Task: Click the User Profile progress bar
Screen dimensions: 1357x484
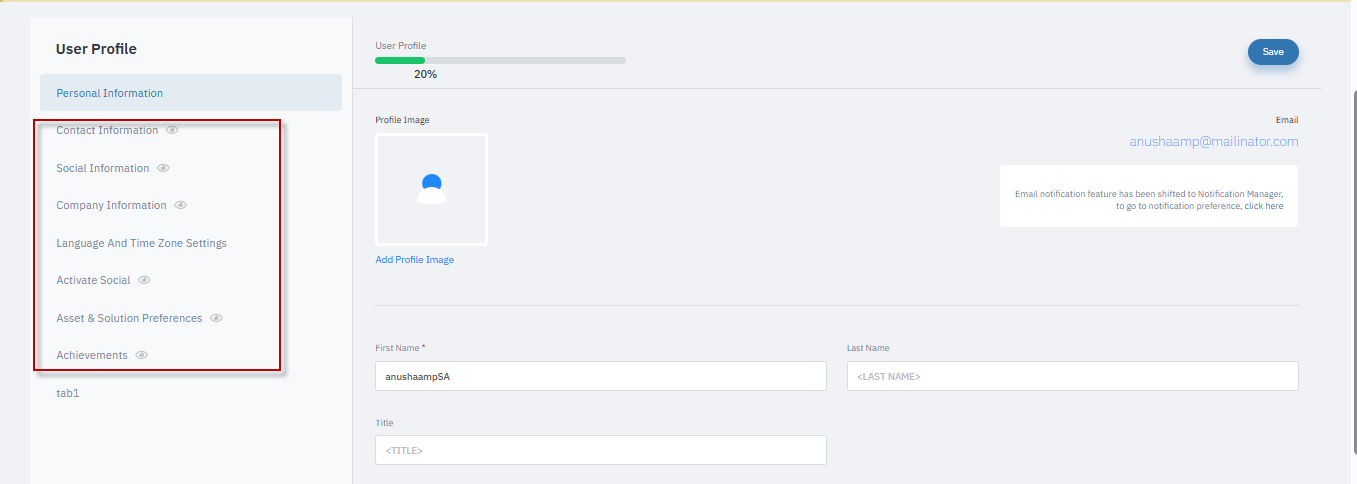Action: click(500, 60)
